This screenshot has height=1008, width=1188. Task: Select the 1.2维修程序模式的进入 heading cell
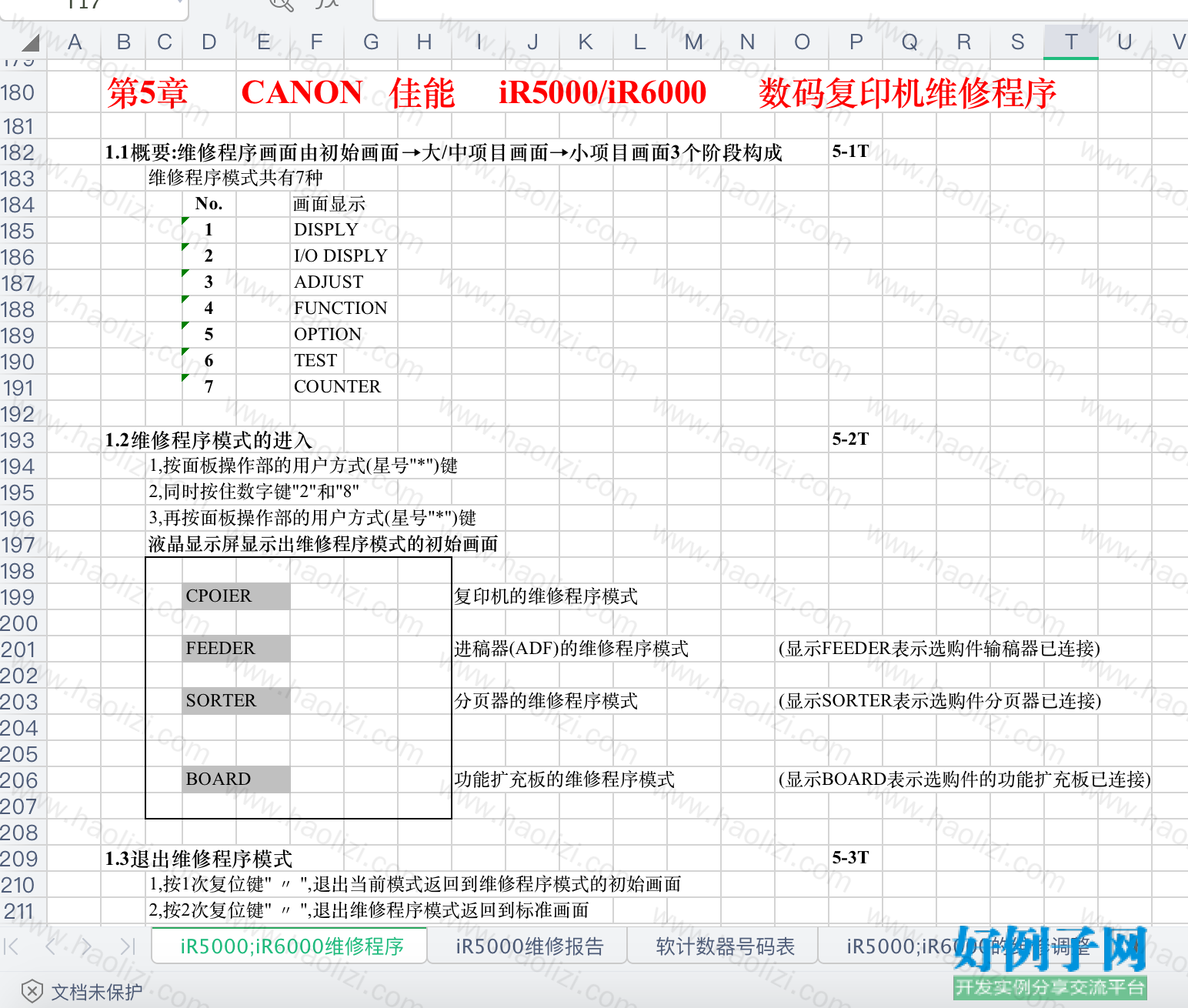pyautogui.click(x=209, y=440)
